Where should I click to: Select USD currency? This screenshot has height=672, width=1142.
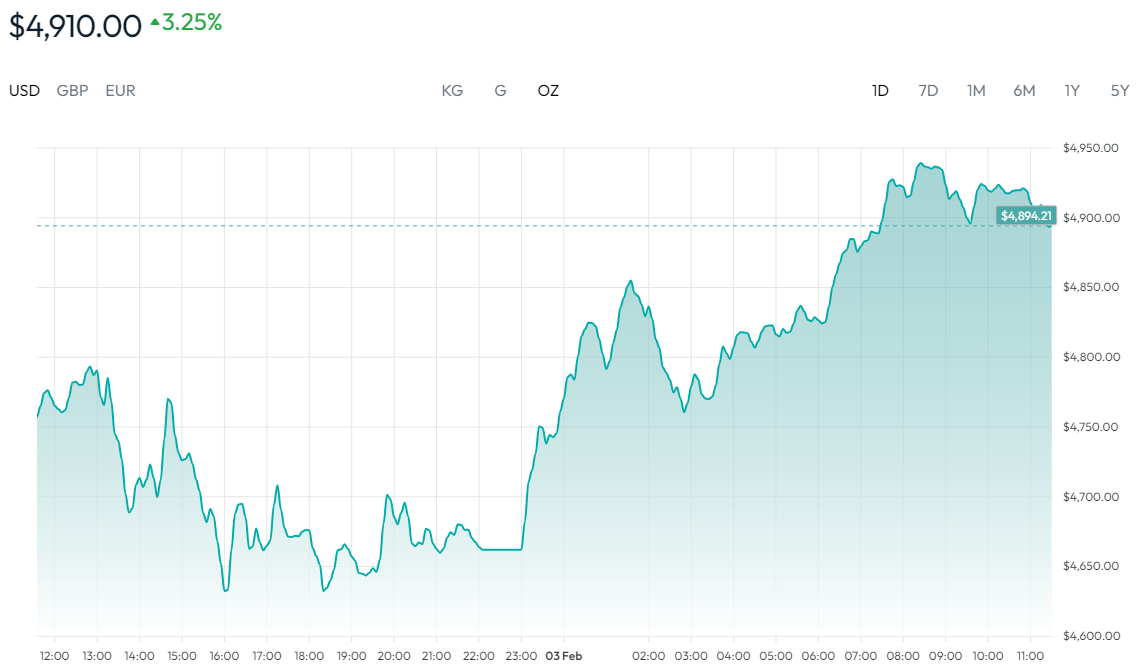point(25,91)
